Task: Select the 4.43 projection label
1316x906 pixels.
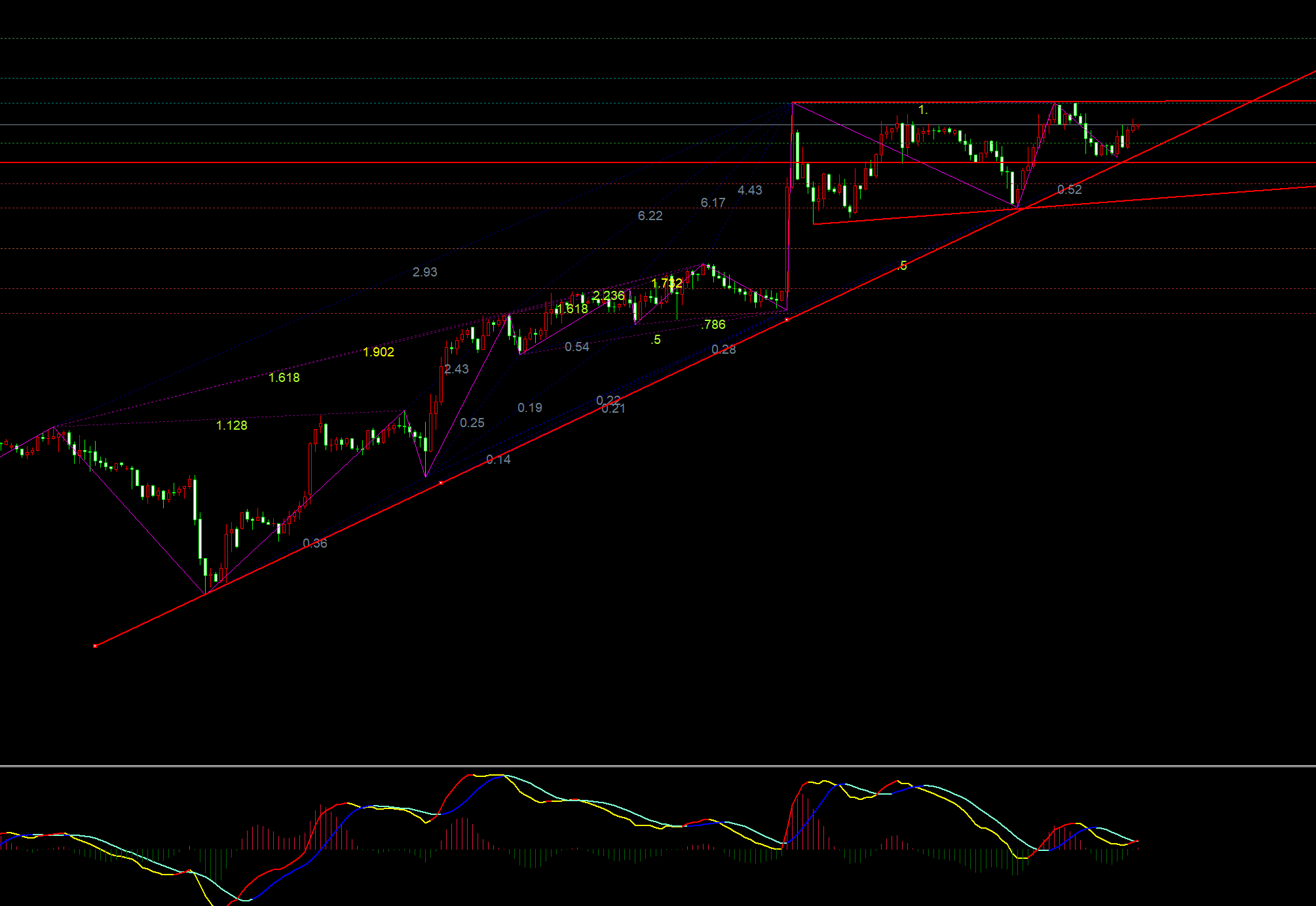Action: [749, 190]
